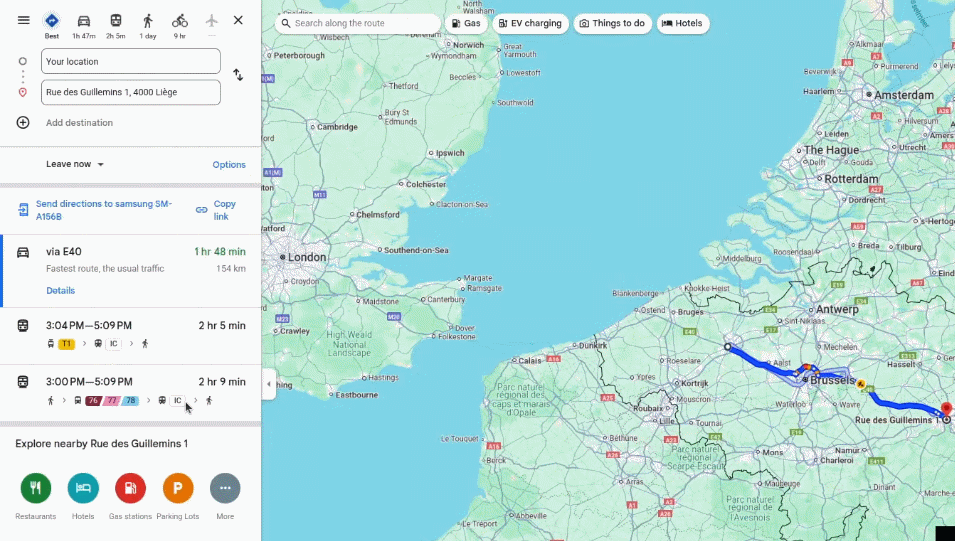This screenshot has width=955, height=541.
Task: Click the transit icon of 2 hr 9 min route
Action: (23, 382)
